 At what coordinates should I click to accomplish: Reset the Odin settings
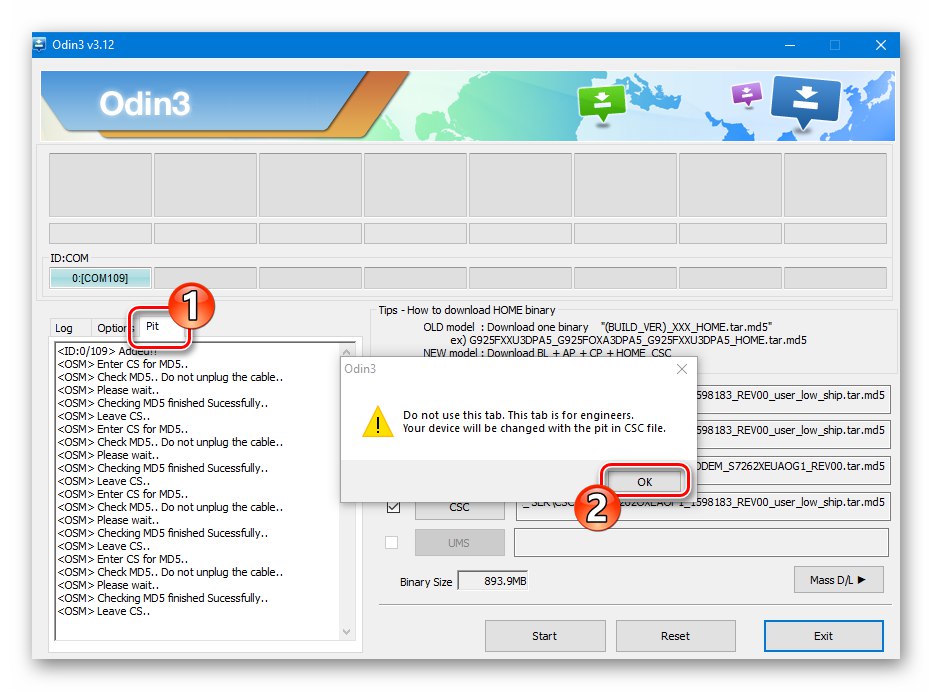tap(675, 636)
